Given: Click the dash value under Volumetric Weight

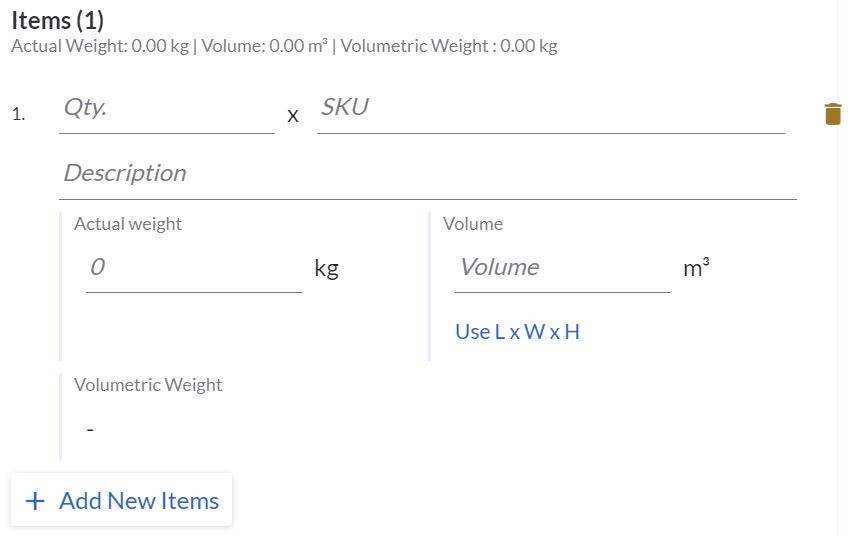Looking at the screenshot, I should pos(90,429).
